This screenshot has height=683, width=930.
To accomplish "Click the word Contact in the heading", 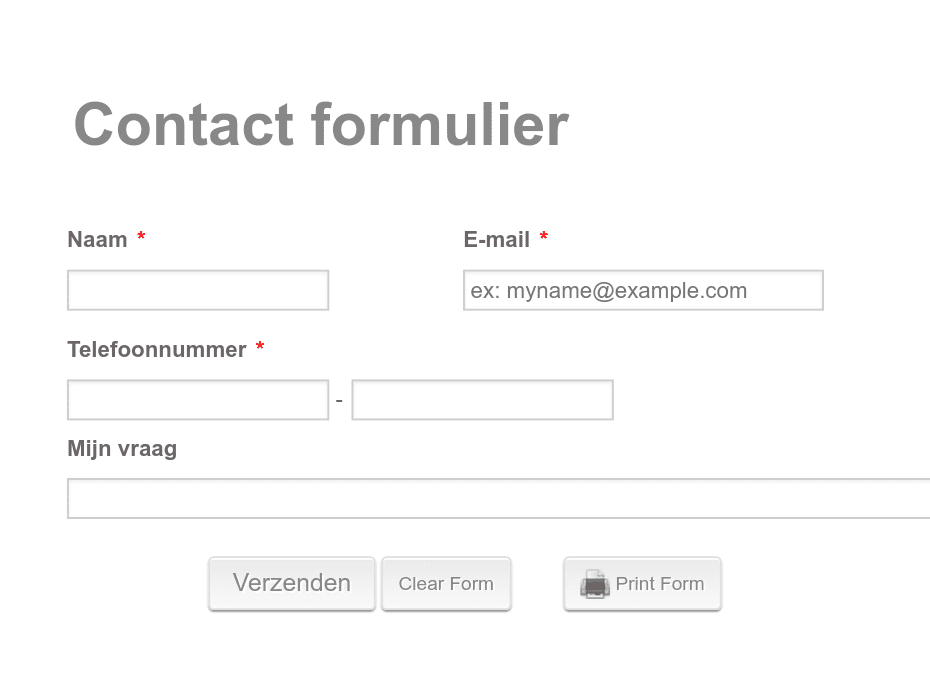I will coord(184,125).
